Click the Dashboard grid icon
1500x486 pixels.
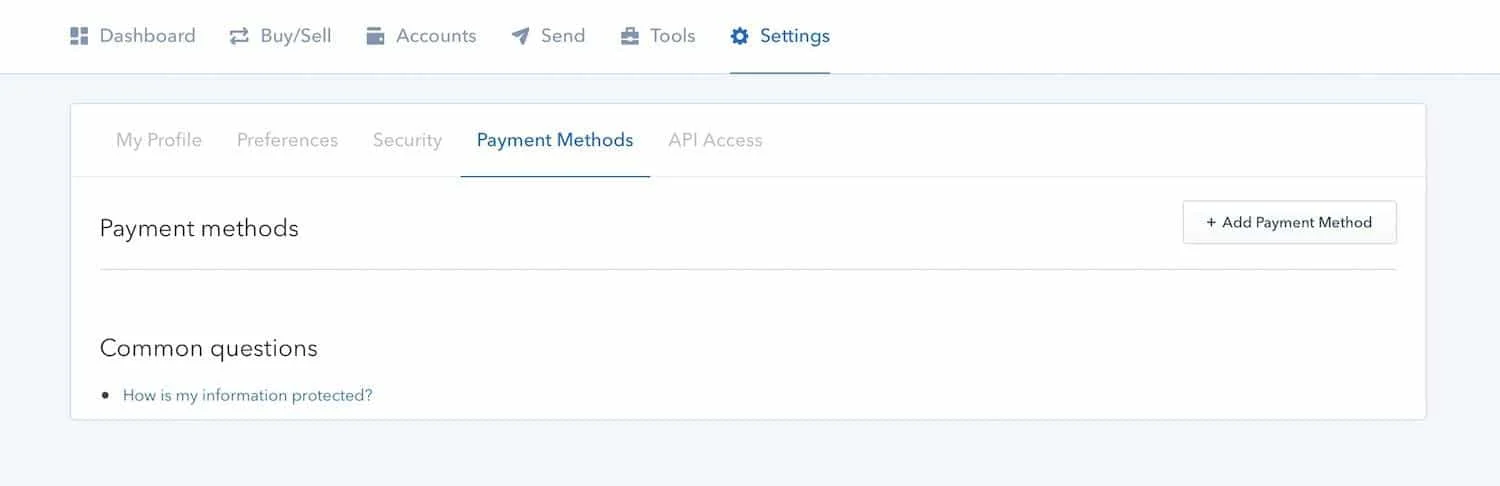79,37
